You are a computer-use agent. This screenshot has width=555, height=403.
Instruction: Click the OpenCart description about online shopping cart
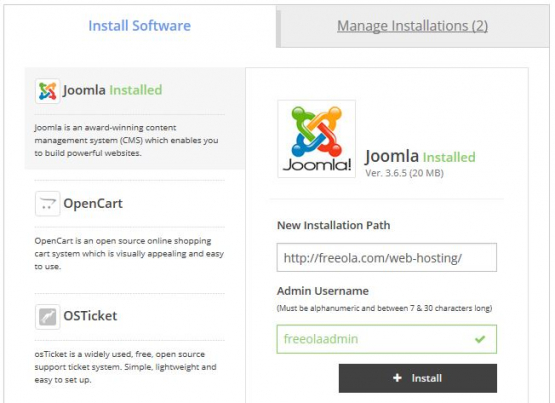coord(129,254)
